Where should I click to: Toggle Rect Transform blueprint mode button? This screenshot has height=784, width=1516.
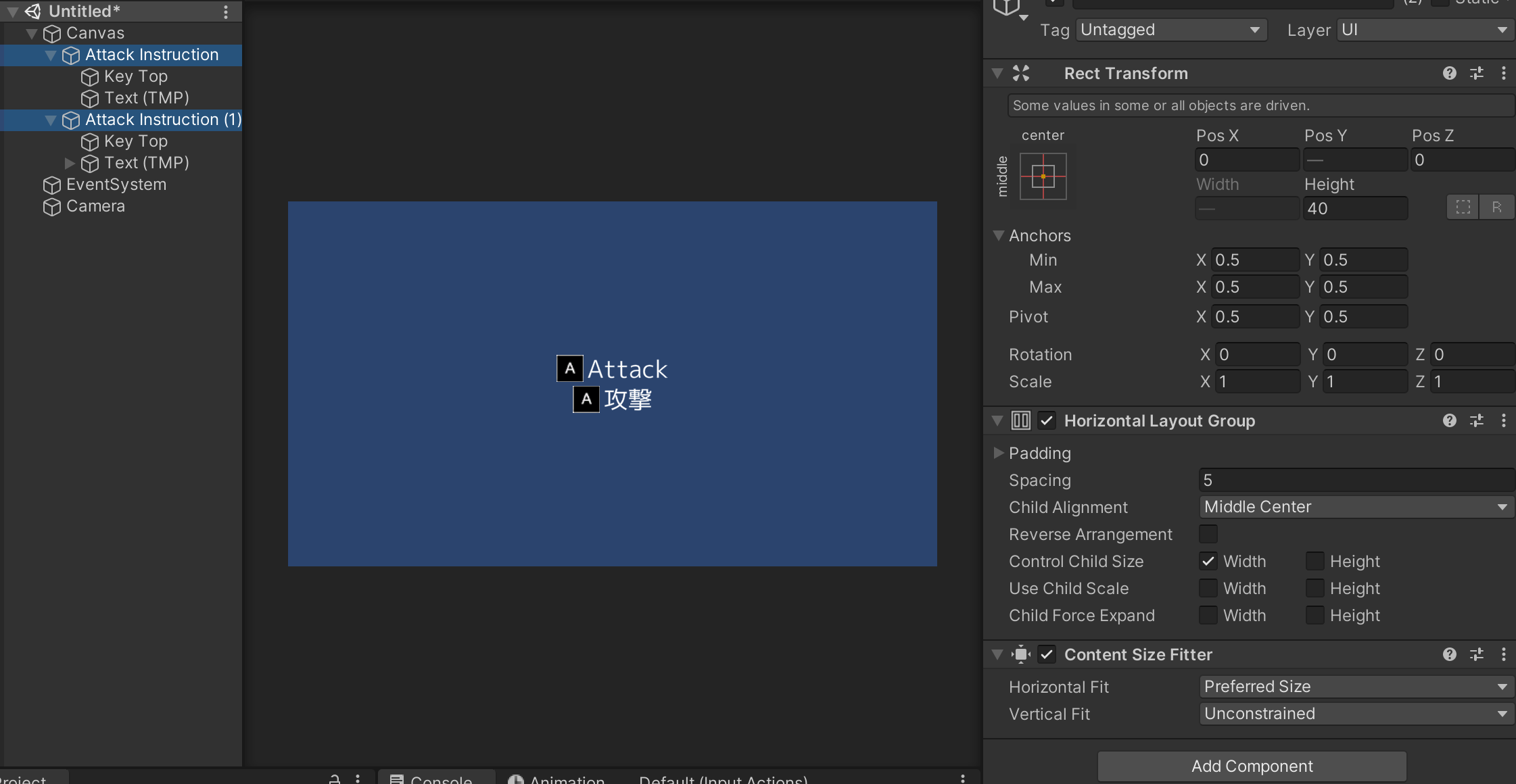1463,207
